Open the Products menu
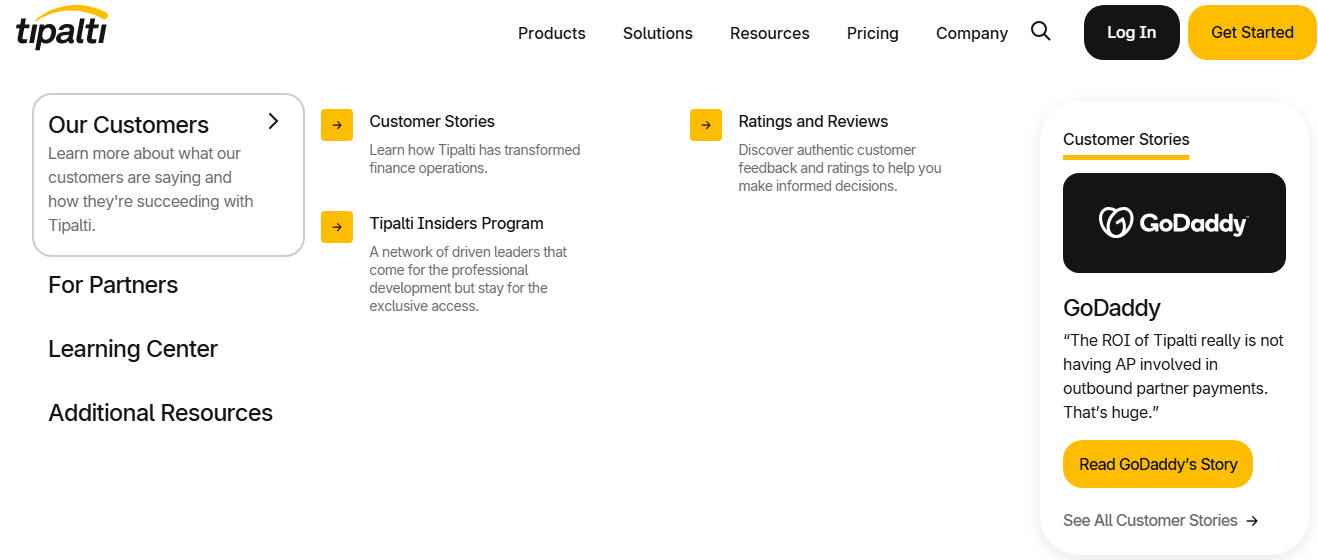 tap(551, 33)
